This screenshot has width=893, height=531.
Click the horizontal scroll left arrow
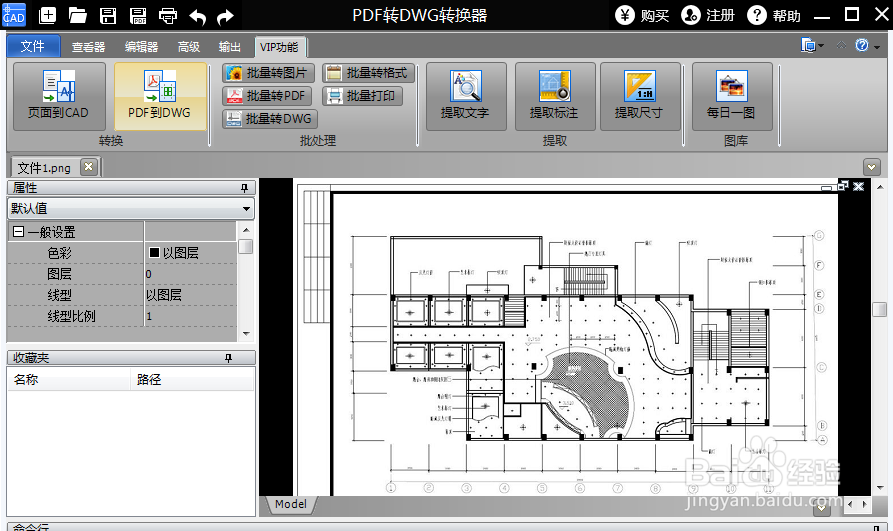850,504
